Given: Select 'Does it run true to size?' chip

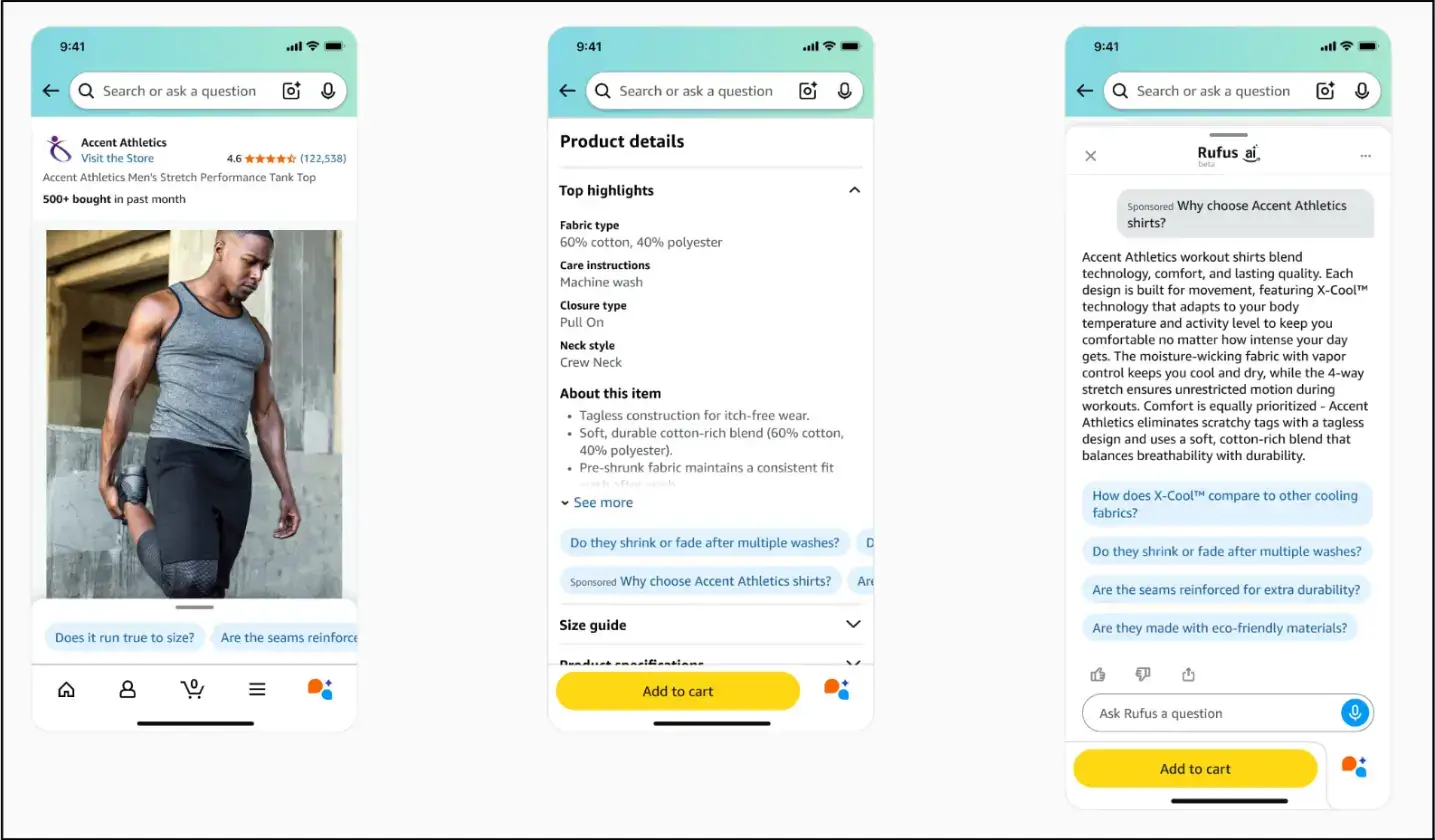Looking at the screenshot, I should point(125,637).
